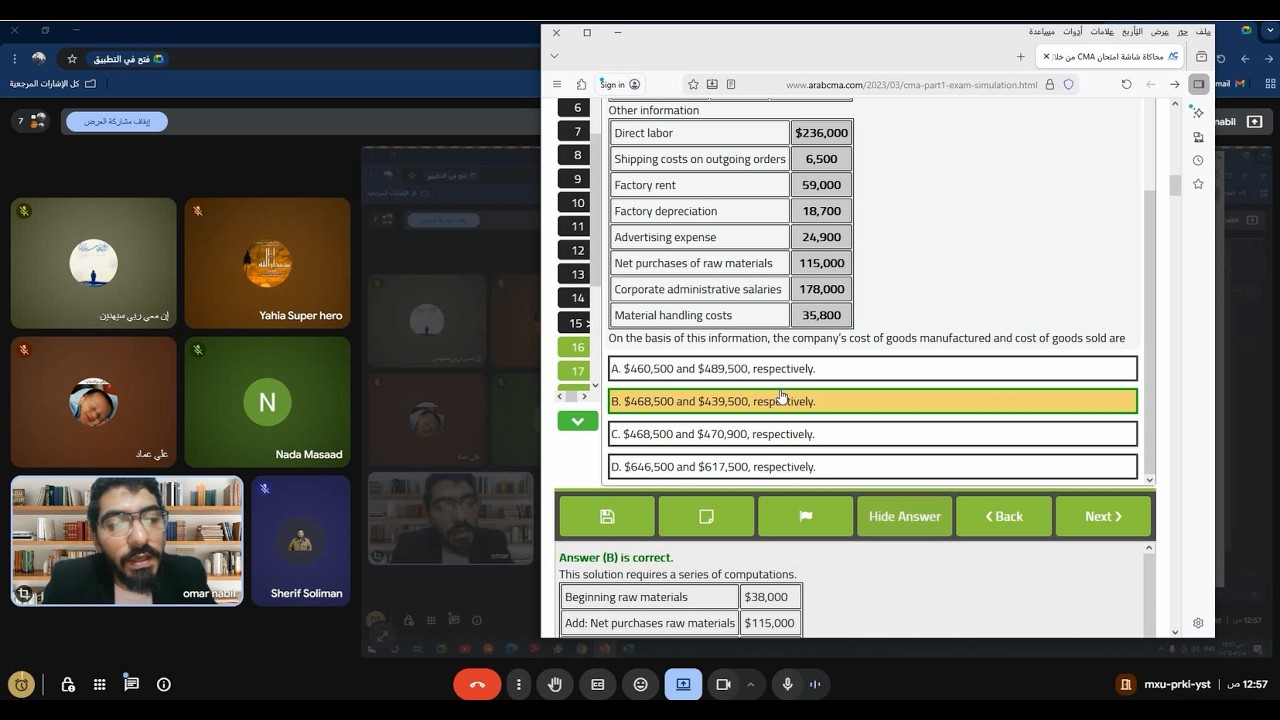The image size is (1280, 720).
Task: Go to previous question with Back
Action: click(x=1004, y=516)
